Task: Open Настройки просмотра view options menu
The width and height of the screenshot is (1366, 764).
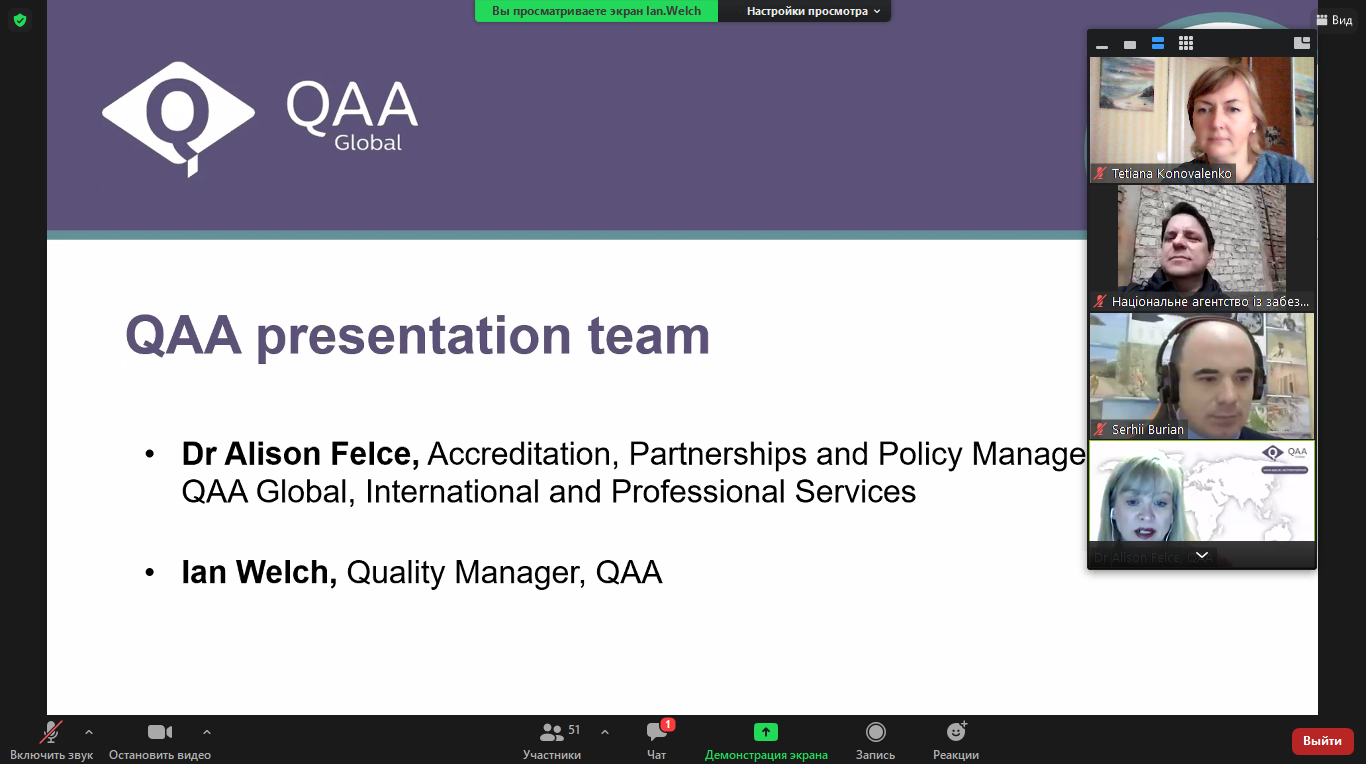Action: [814, 11]
